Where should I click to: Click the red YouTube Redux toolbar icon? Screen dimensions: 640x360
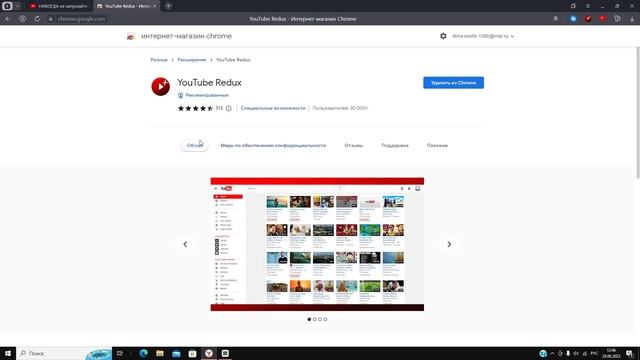pyautogui.click(x=602, y=19)
